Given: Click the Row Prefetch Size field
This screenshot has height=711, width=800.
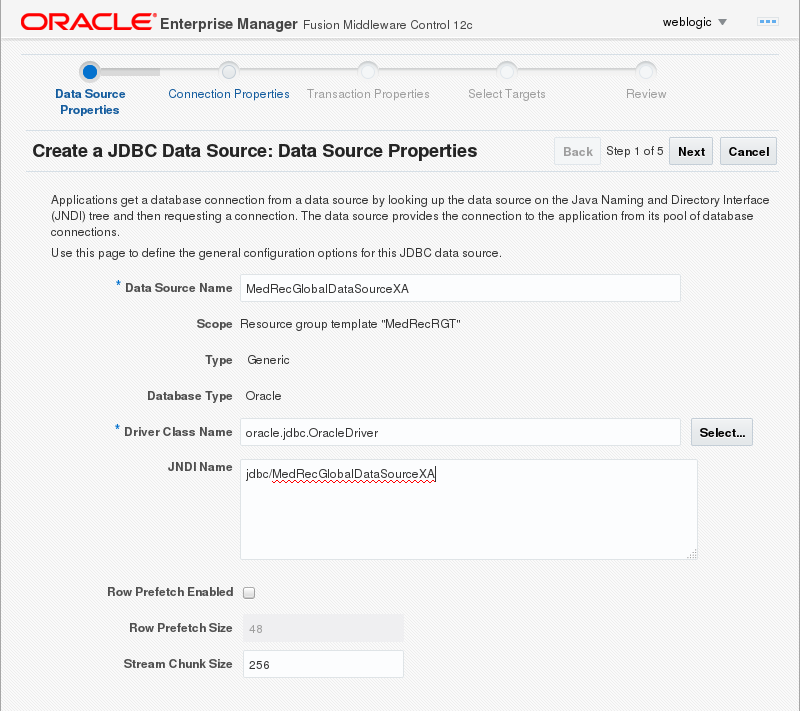Looking at the screenshot, I should coord(323,628).
